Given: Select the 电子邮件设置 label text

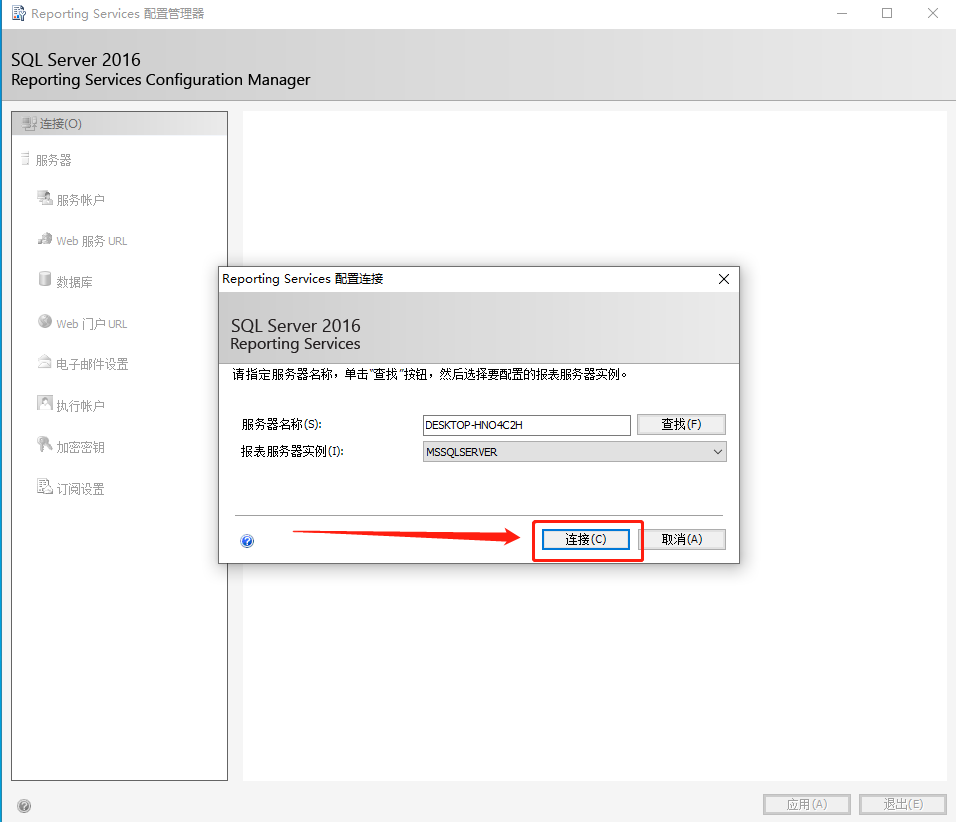Looking at the screenshot, I should click(x=92, y=365).
